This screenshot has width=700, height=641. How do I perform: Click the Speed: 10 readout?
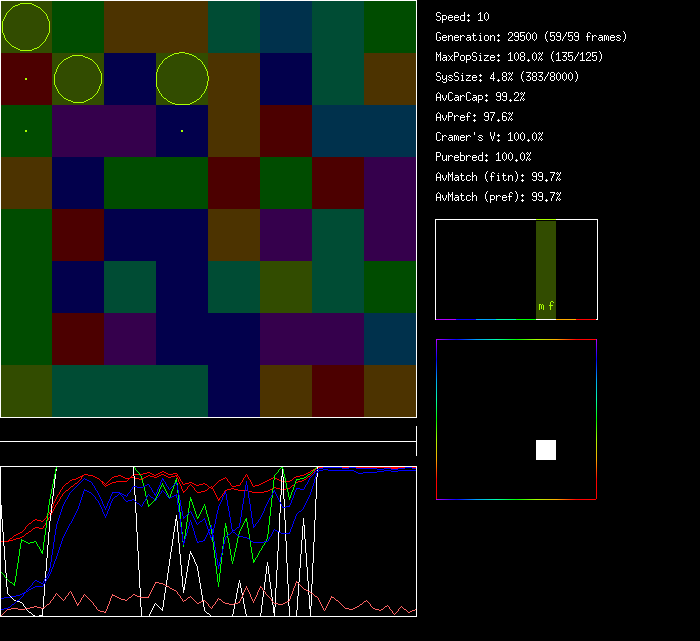pos(463,17)
